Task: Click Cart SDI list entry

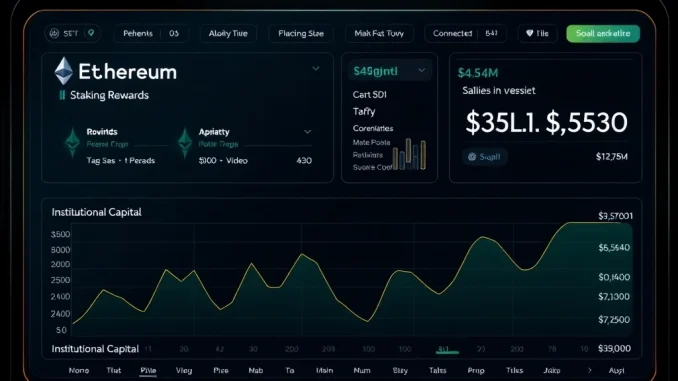Action: pos(370,94)
